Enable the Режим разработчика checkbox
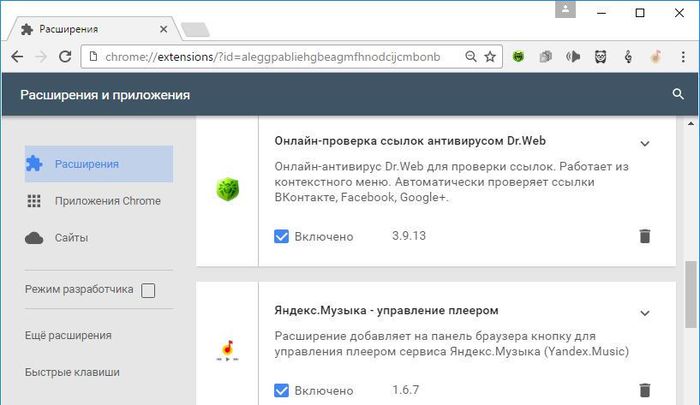The image size is (700, 405). click(x=148, y=290)
